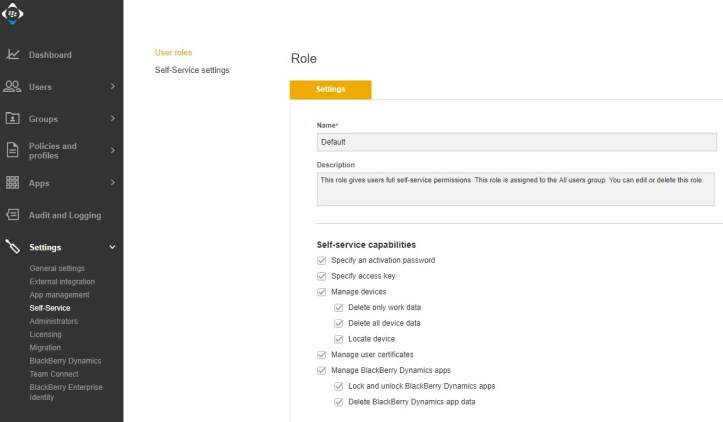
Task: Open Migration submenu item
Action: point(45,348)
